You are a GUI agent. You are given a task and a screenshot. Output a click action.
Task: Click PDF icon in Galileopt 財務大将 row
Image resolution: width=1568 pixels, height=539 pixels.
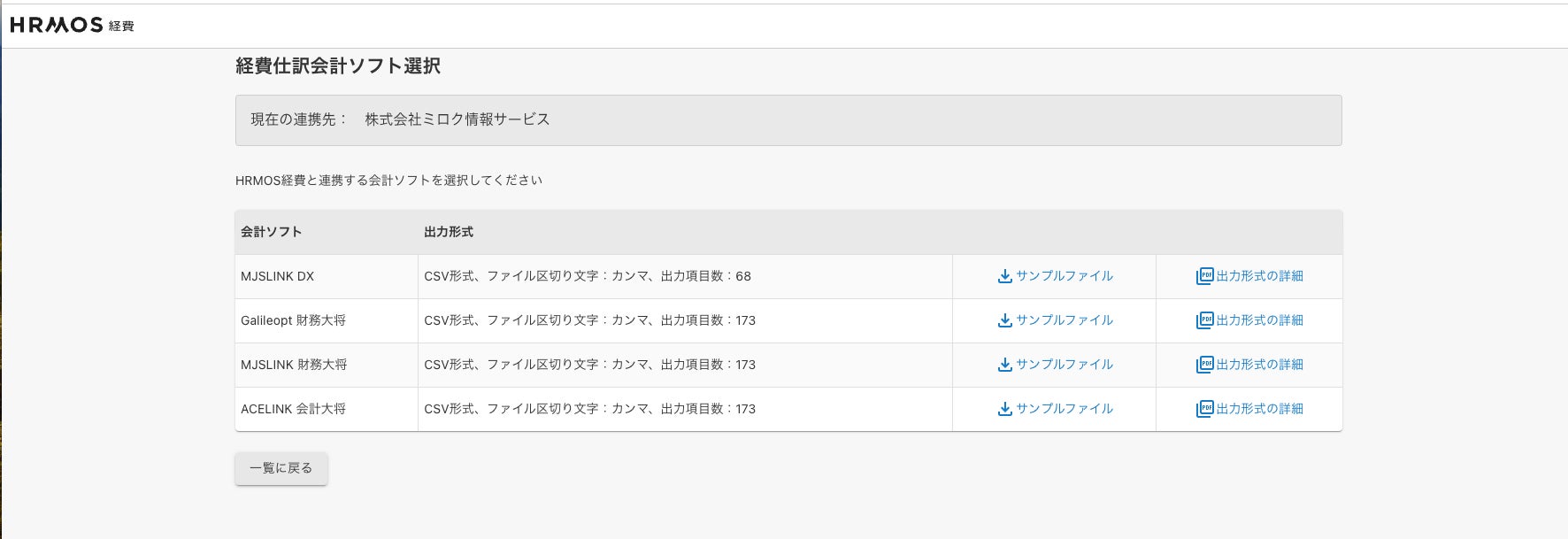point(1204,320)
